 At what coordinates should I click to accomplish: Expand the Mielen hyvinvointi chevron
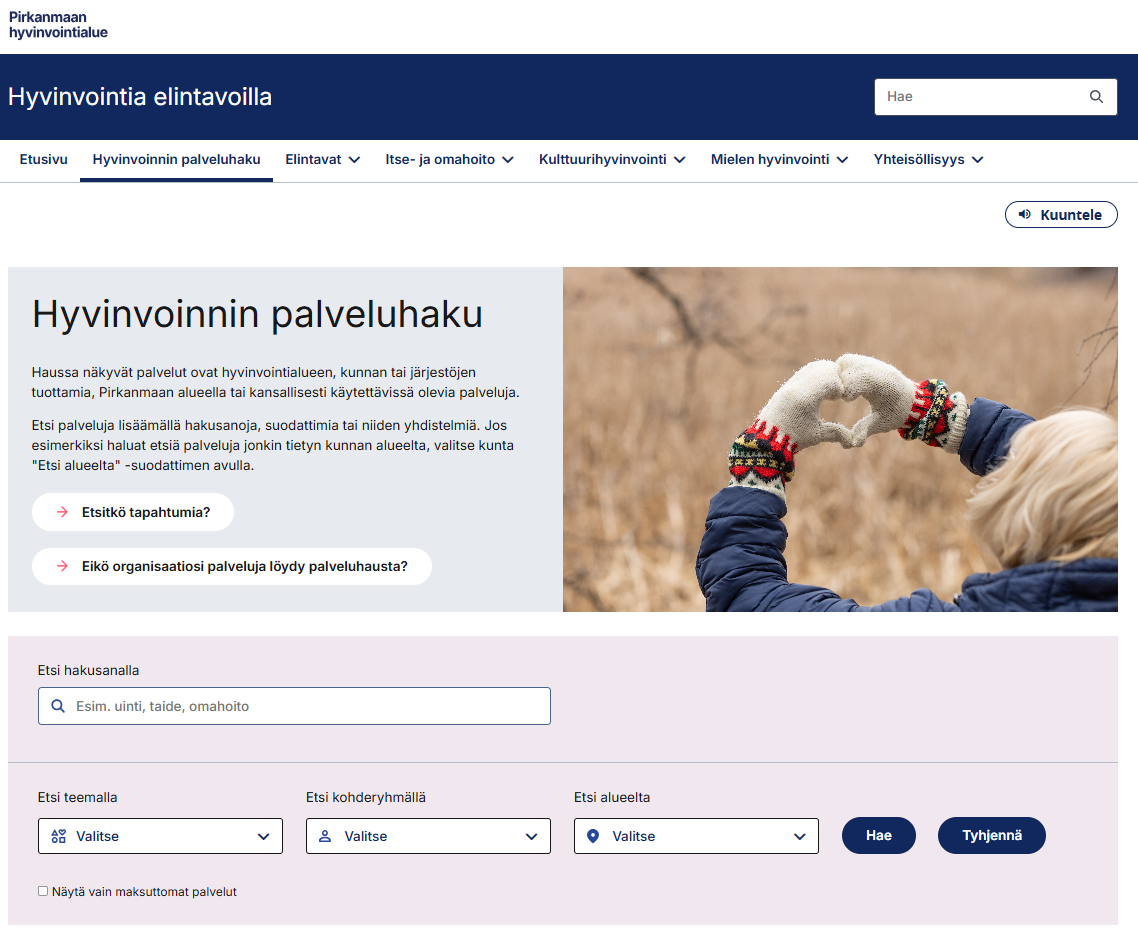pyautogui.click(x=842, y=160)
